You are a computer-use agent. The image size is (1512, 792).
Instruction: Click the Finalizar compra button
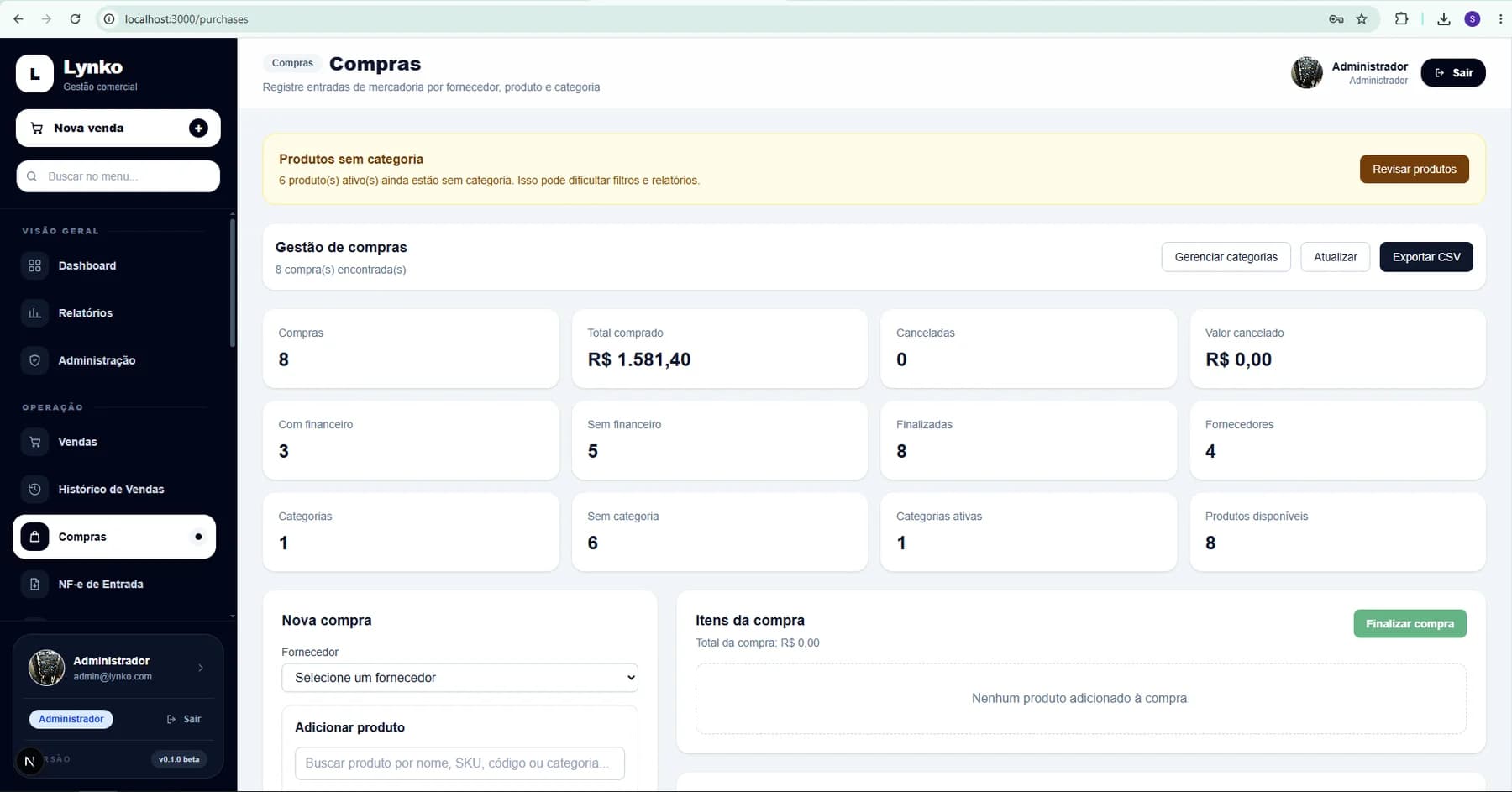click(1410, 623)
